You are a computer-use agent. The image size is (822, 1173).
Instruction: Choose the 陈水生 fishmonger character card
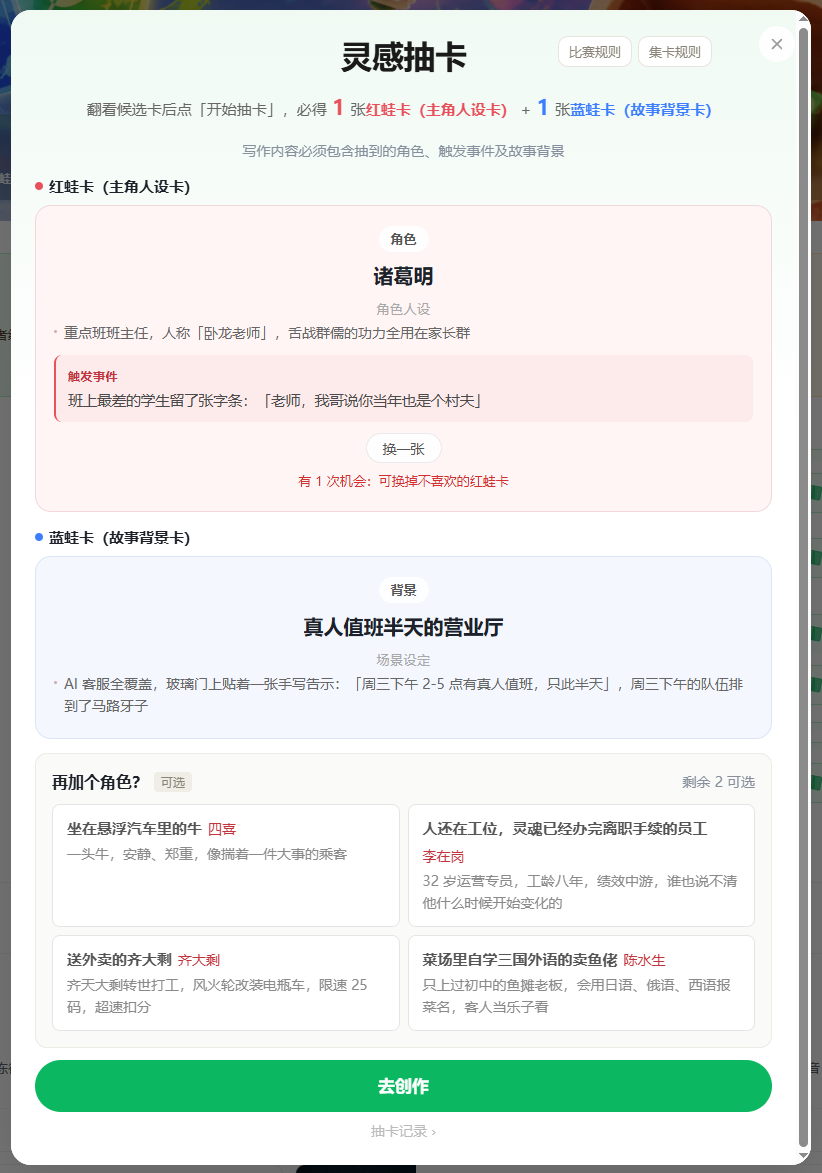click(x=581, y=983)
